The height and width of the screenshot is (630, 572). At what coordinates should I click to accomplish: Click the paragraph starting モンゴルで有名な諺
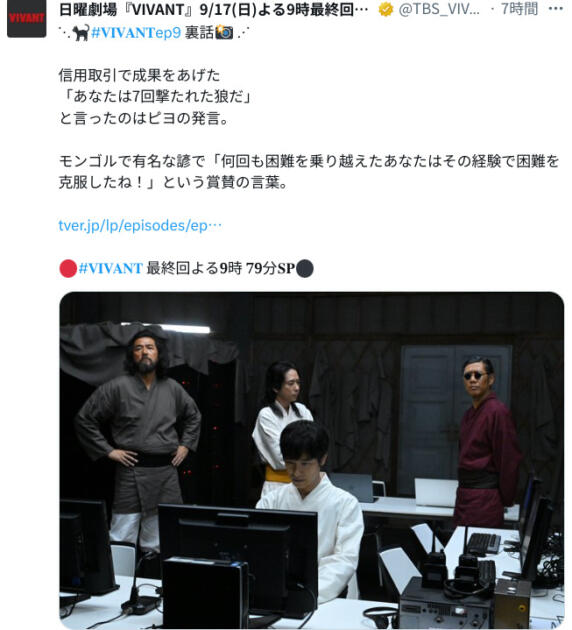tap(309, 172)
